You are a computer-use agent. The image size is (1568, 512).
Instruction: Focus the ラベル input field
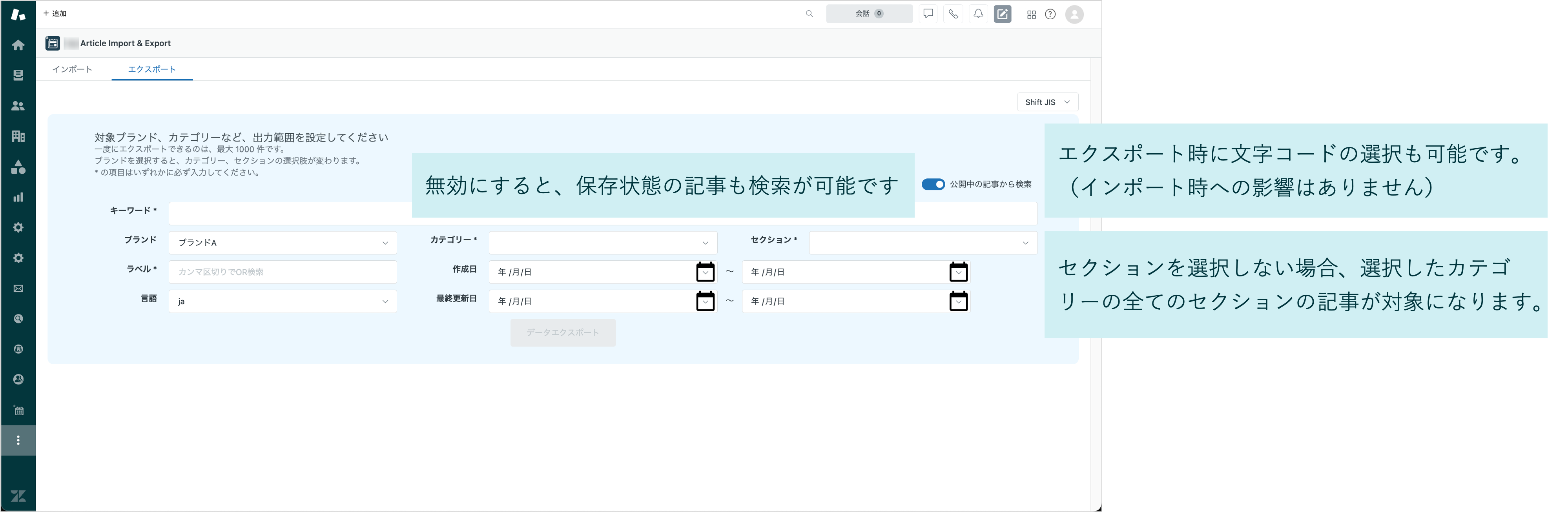[x=283, y=272]
